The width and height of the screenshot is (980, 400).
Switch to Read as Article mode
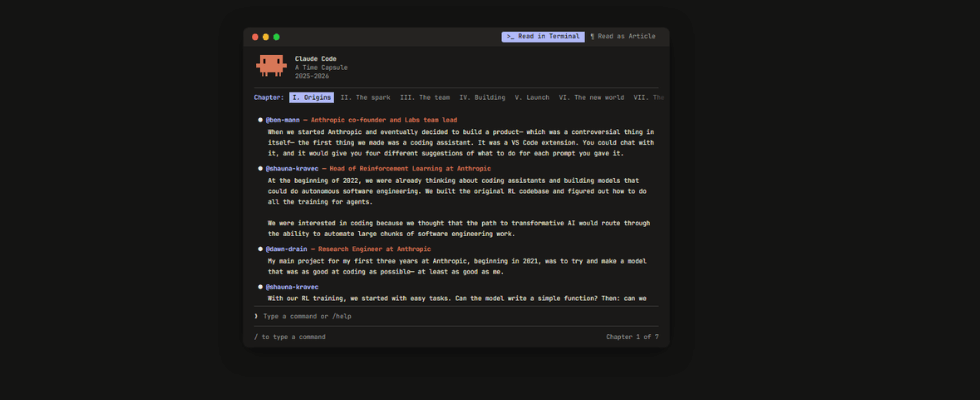pyautogui.click(x=622, y=37)
